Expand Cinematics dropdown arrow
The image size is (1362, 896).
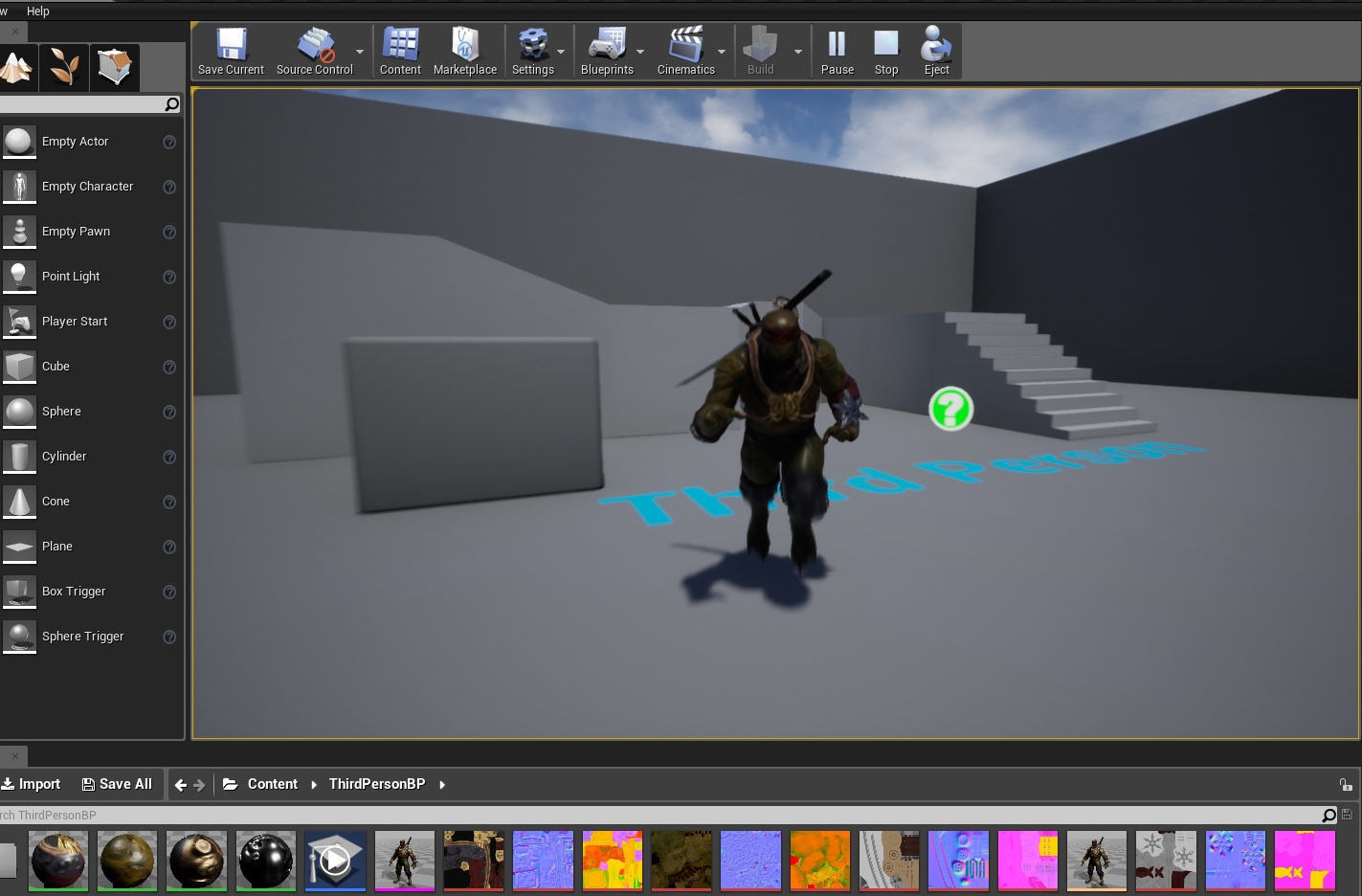pyautogui.click(x=722, y=52)
